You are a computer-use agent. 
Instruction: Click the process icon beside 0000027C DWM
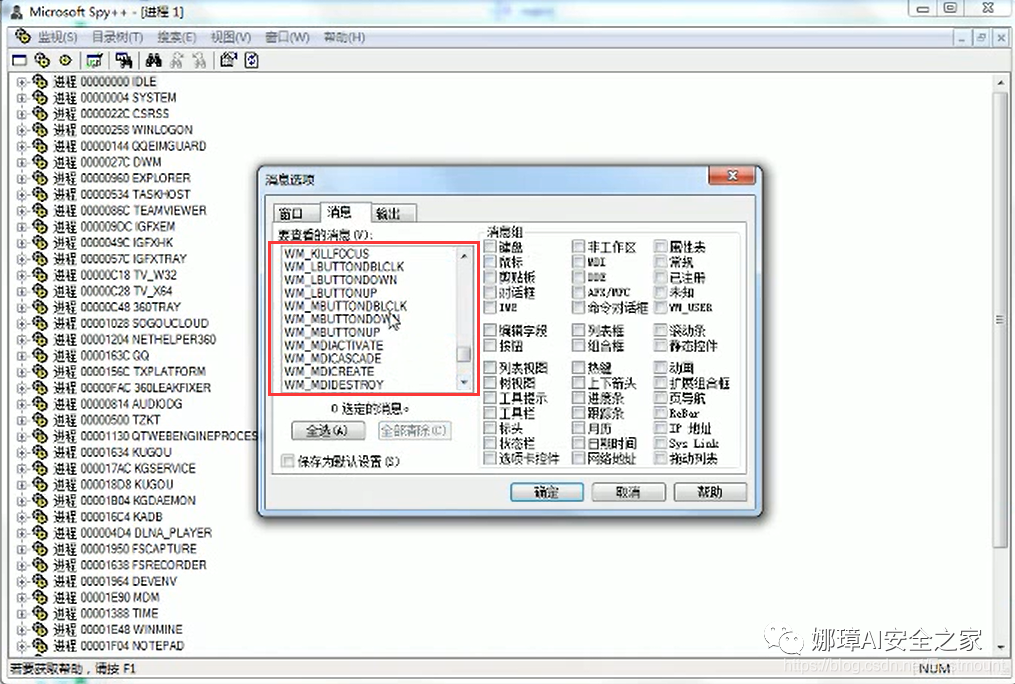click(40, 162)
